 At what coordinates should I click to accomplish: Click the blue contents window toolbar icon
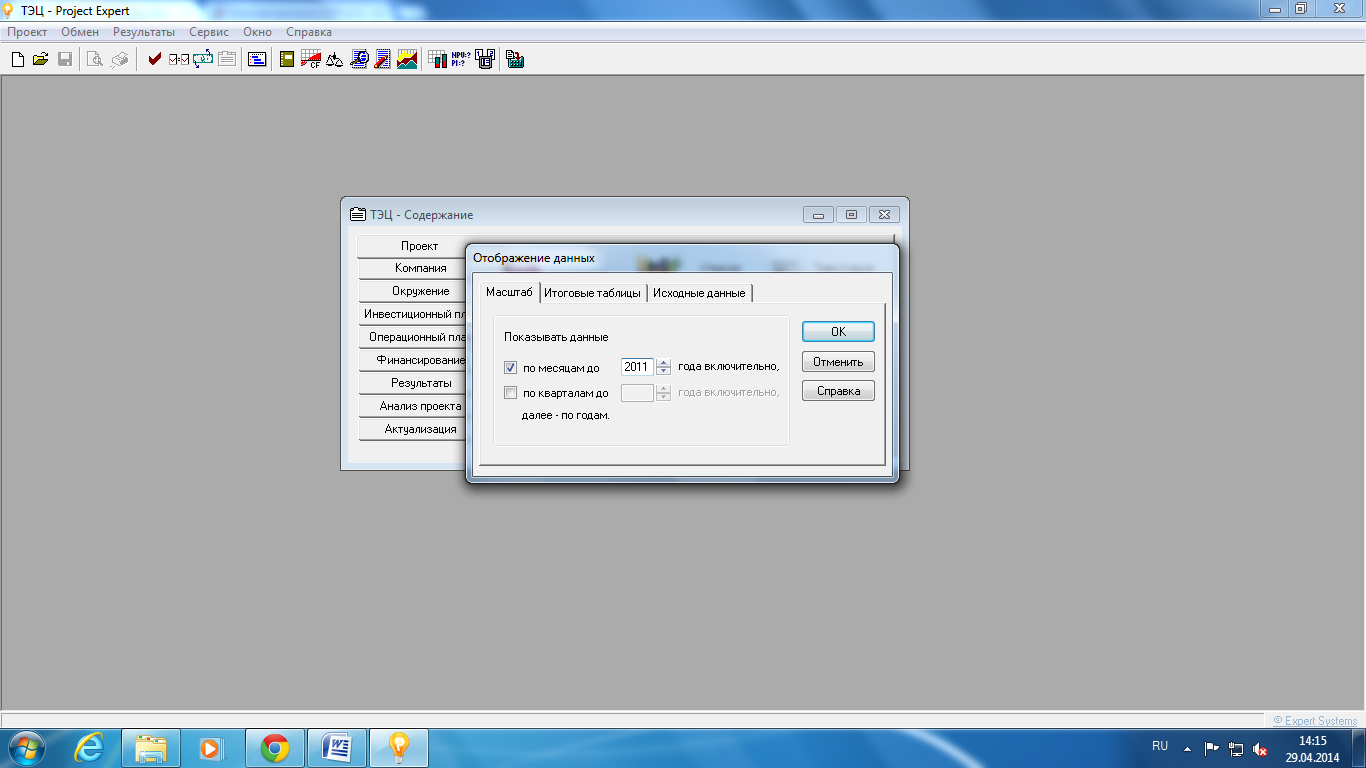[257, 60]
